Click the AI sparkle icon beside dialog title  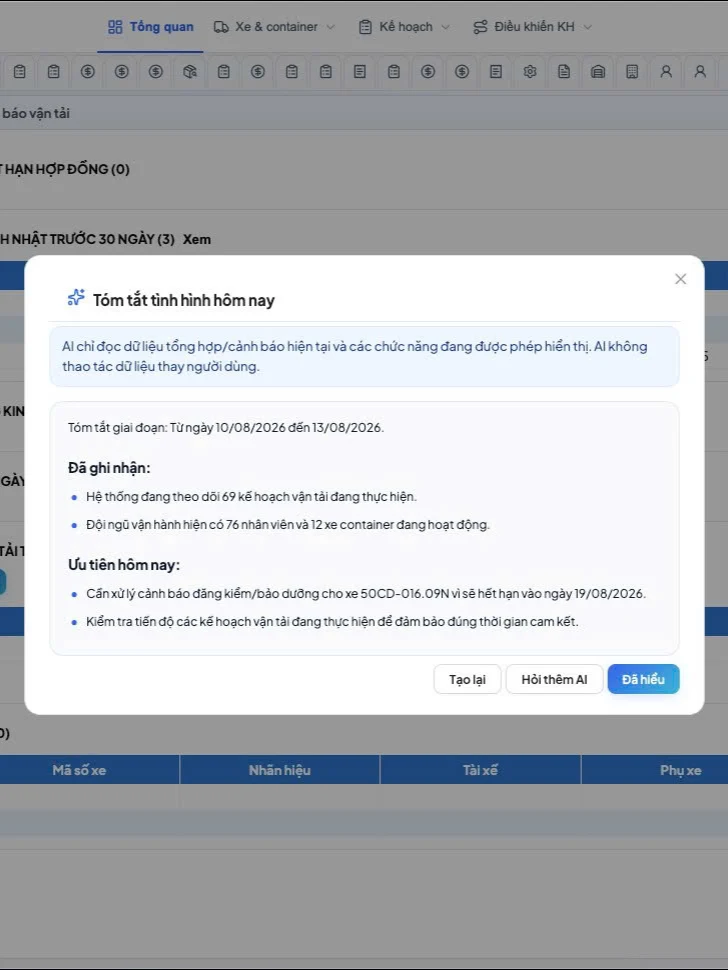tap(76, 298)
